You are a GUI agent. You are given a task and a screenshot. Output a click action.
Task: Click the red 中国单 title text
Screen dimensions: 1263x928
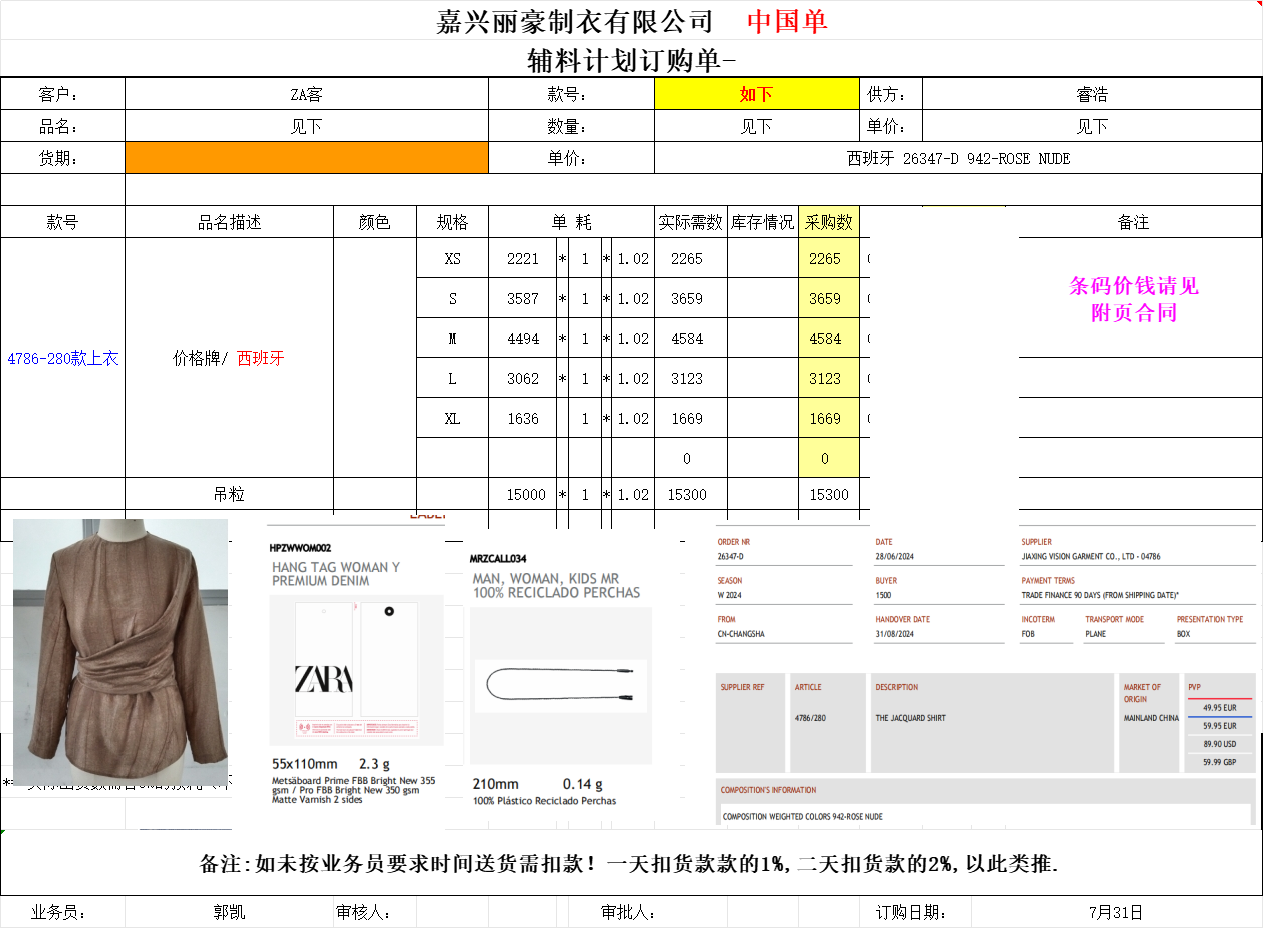click(x=787, y=21)
